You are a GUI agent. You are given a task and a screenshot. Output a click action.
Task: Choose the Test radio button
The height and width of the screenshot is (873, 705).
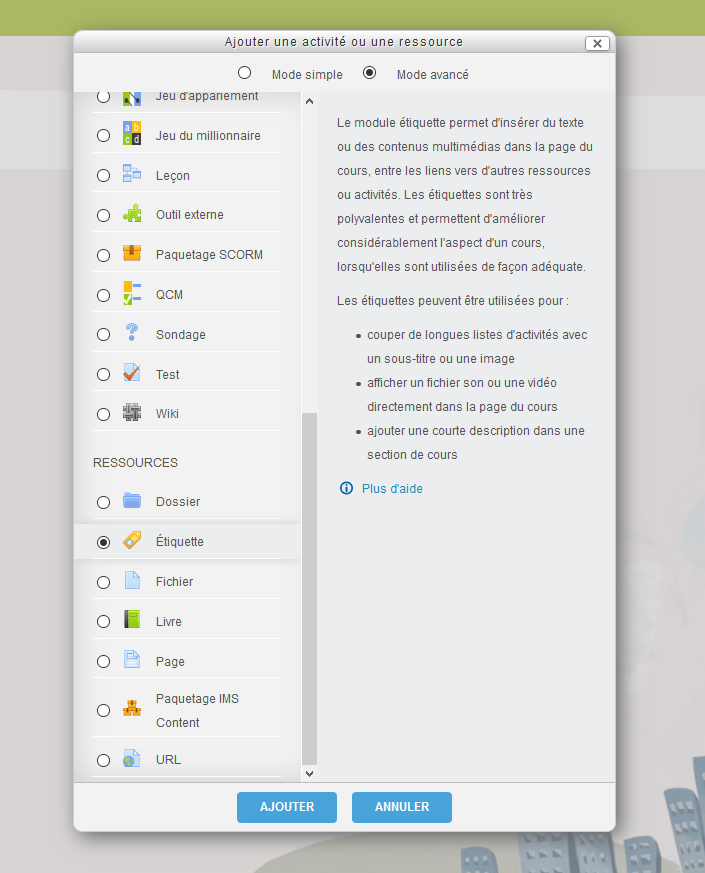104,375
